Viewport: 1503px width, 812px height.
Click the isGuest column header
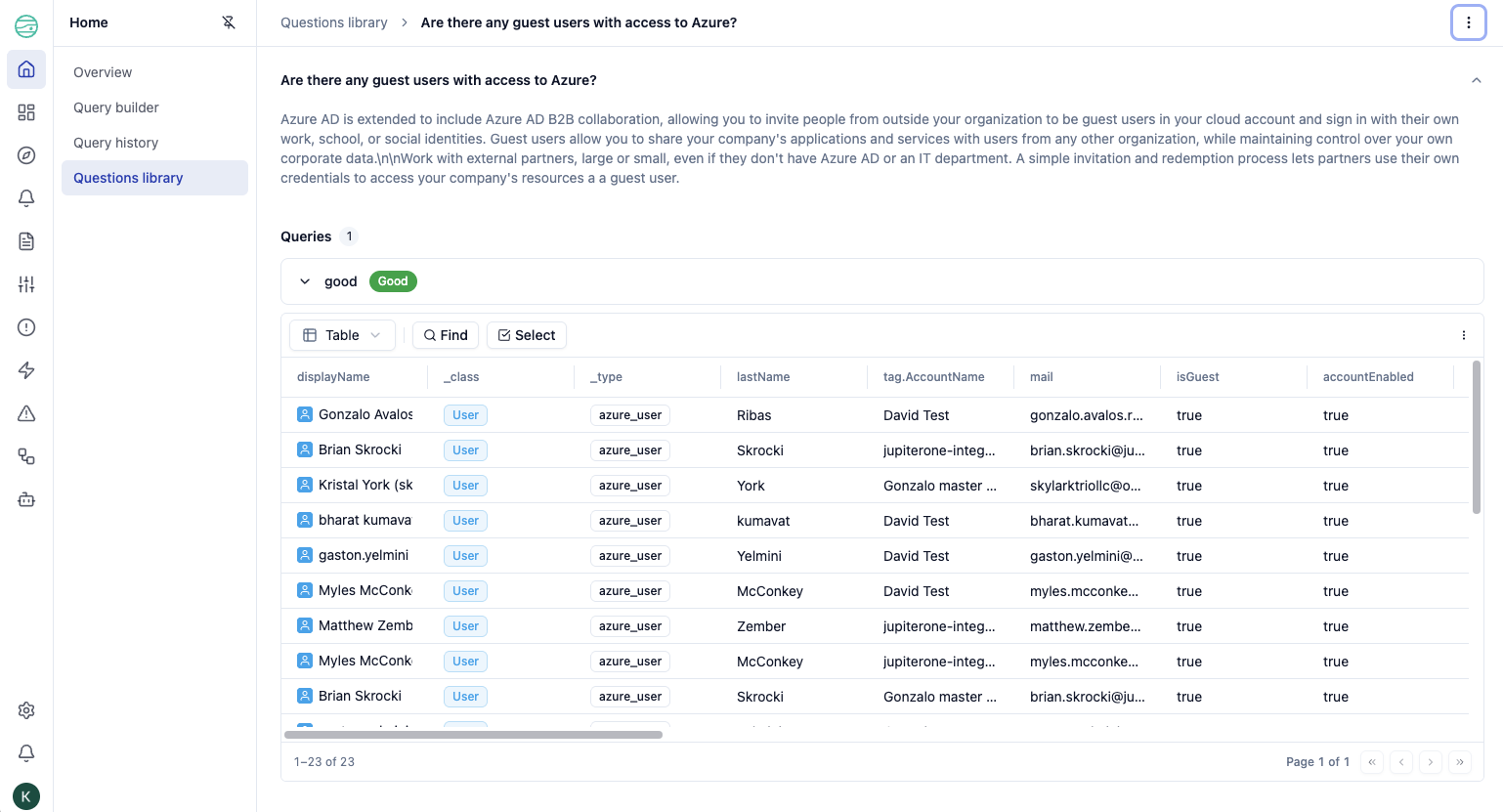click(x=1197, y=377)
